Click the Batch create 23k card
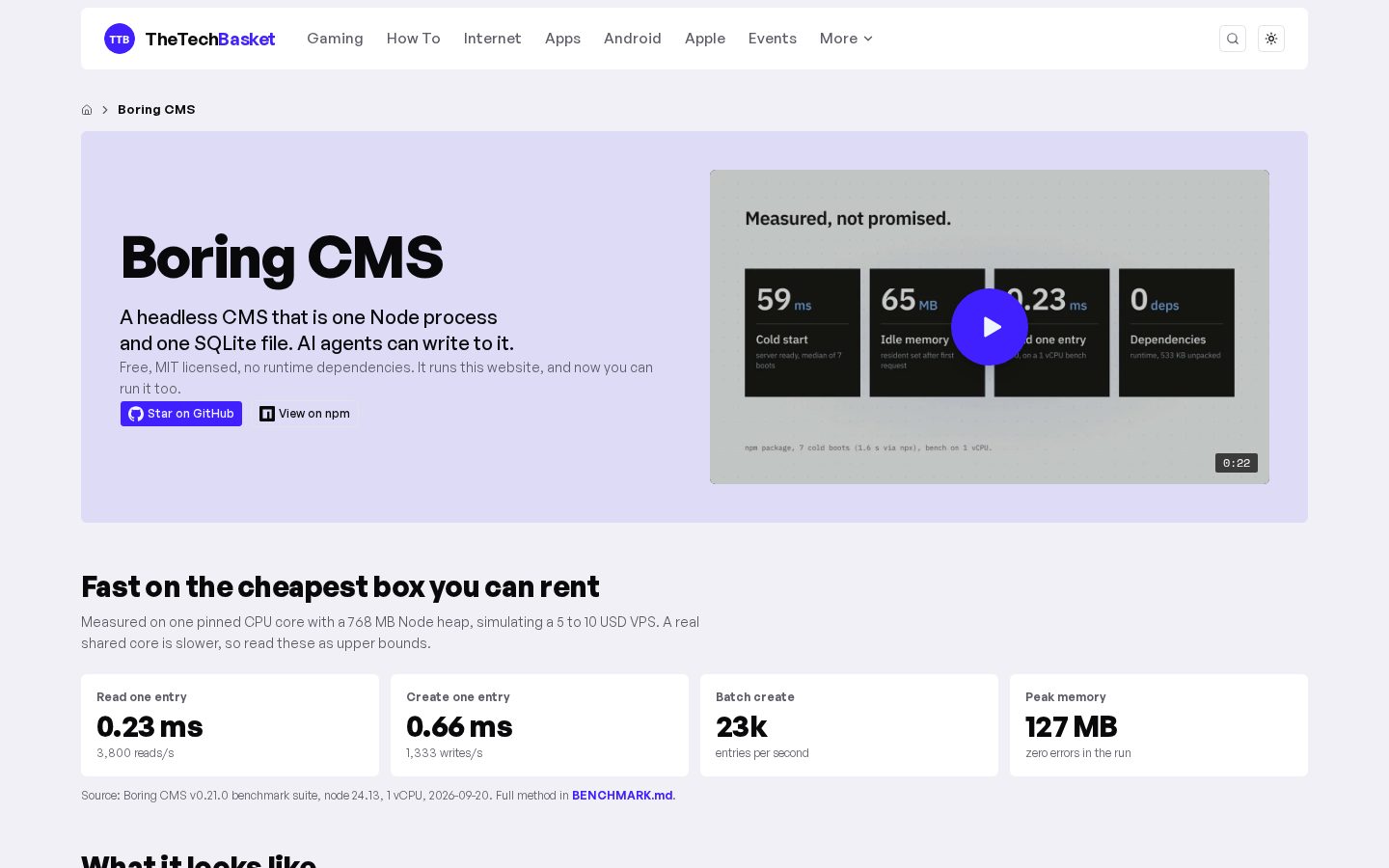Viewport: 1389px width, 868px height. pyautogui.click(x=849, y=725)
